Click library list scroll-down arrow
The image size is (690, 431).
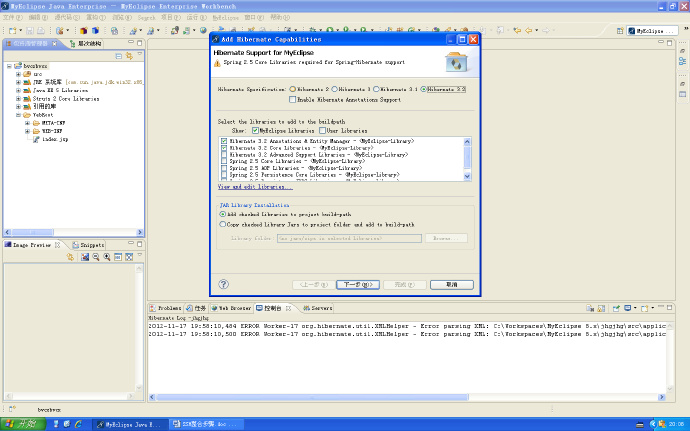[x=467, y=176]
